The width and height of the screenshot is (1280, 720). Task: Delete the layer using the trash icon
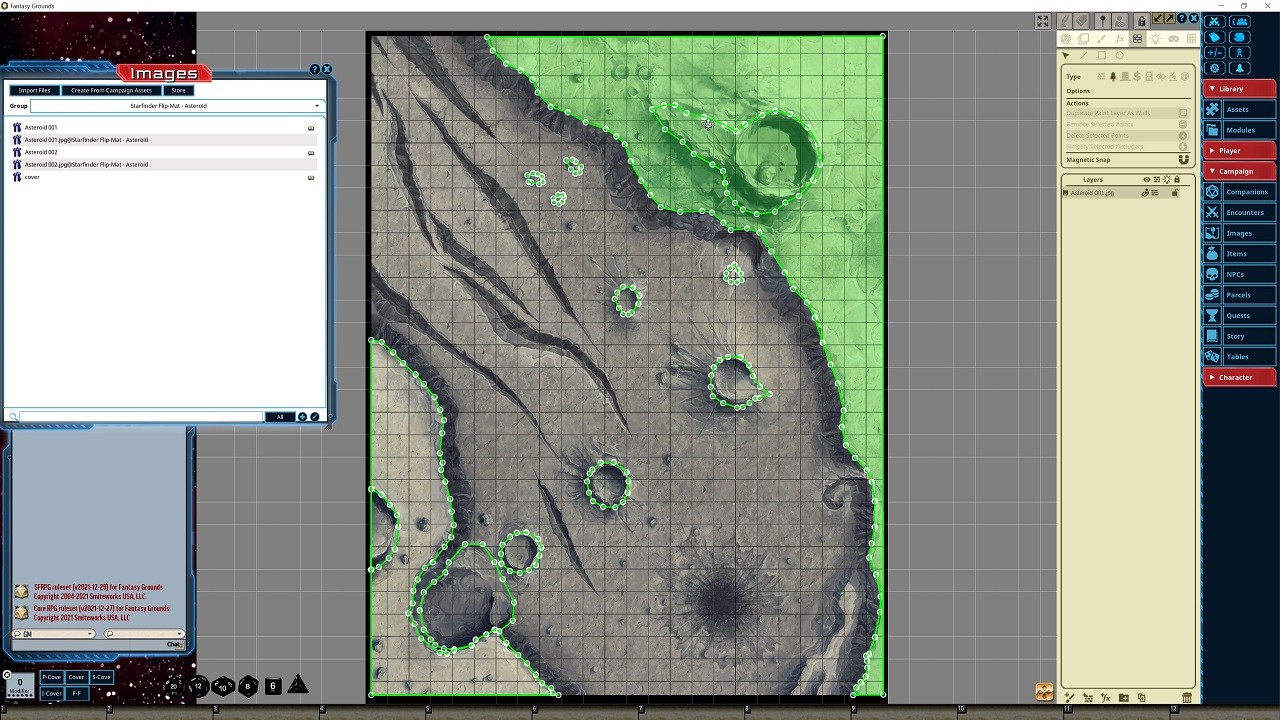1187,698
